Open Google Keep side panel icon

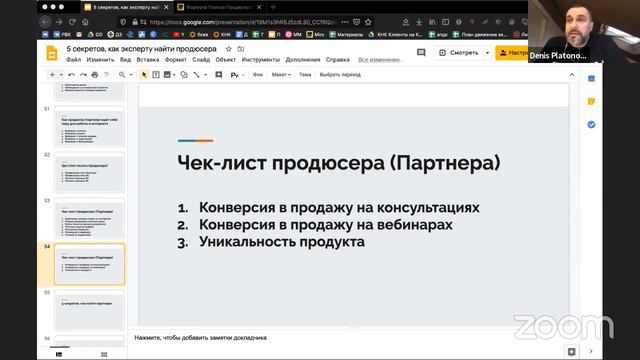pyautogui.click(x=591, y=101)
